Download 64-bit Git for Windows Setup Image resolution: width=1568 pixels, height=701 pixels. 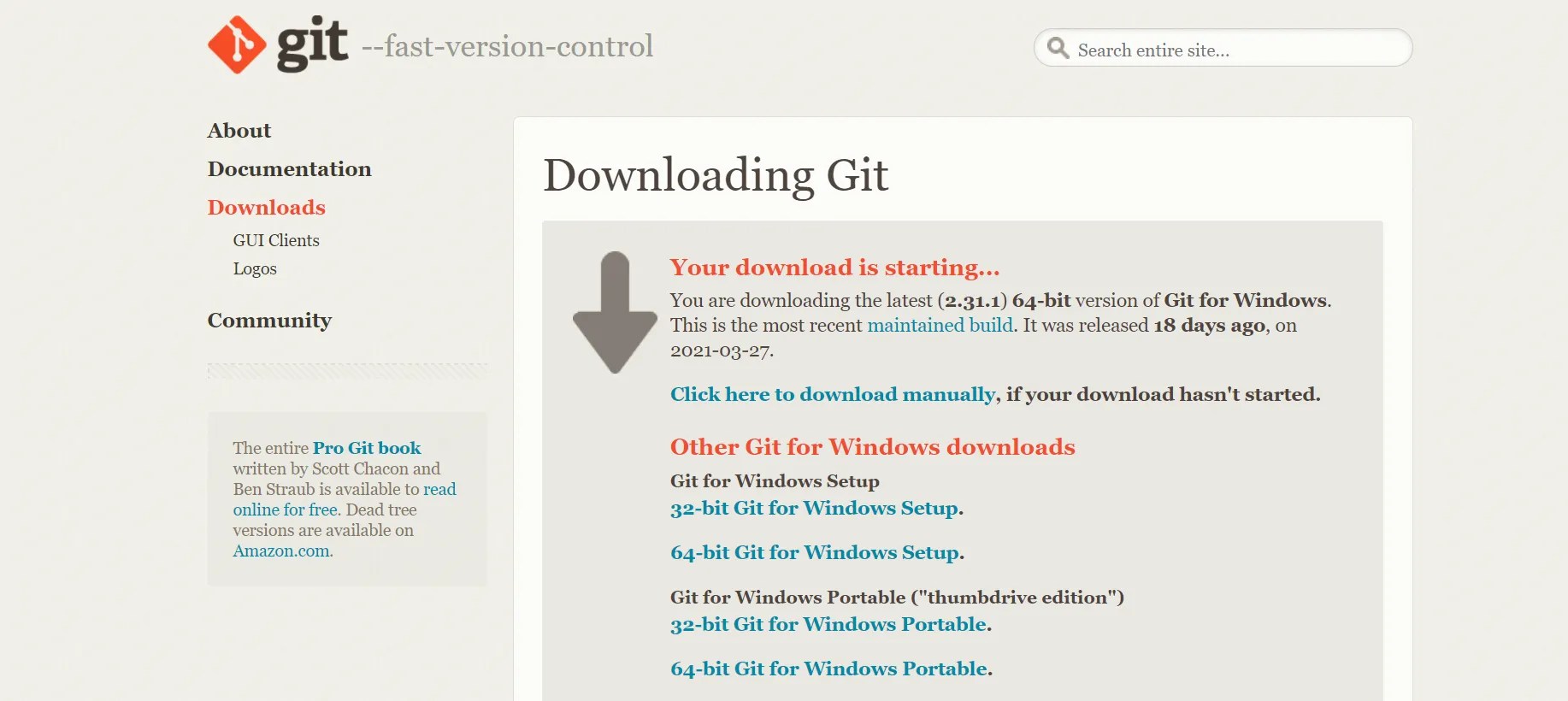(815, 552)
